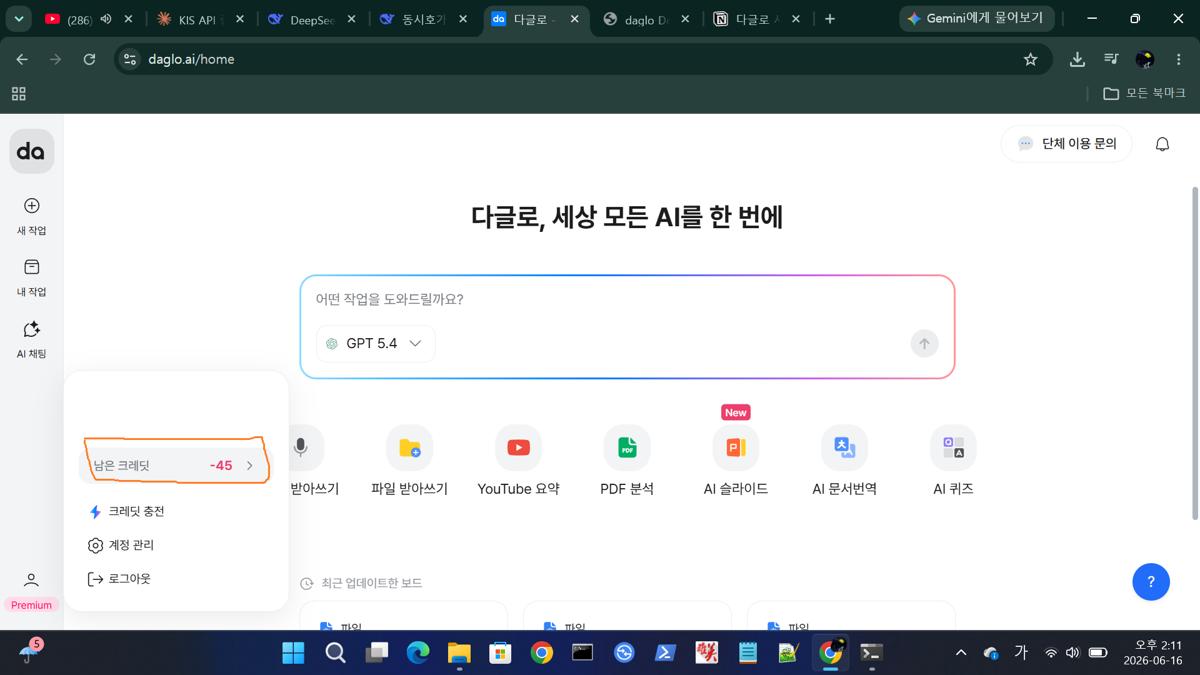Open the Windows Start menu

(293, 653)
